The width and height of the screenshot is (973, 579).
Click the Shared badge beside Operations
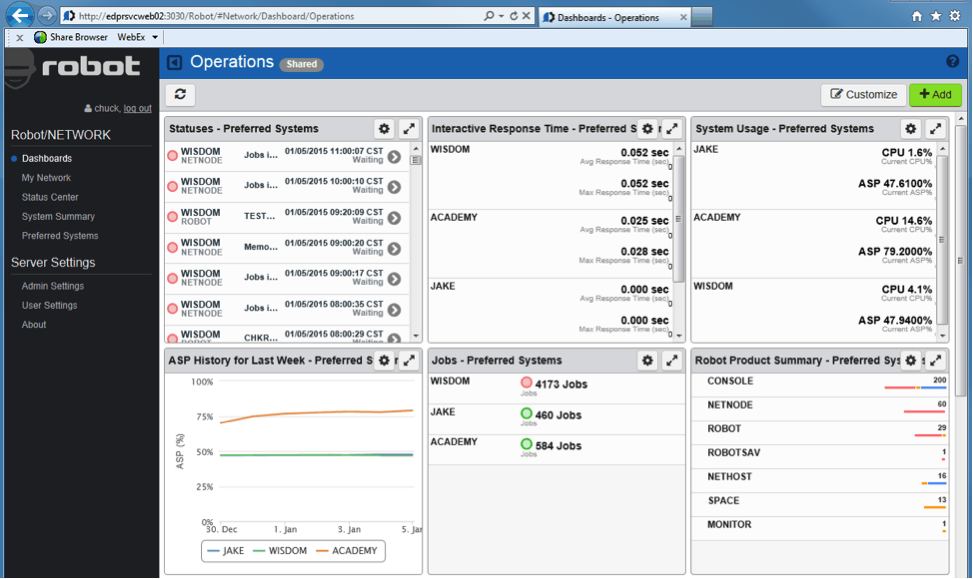click(x=302, y=64)
